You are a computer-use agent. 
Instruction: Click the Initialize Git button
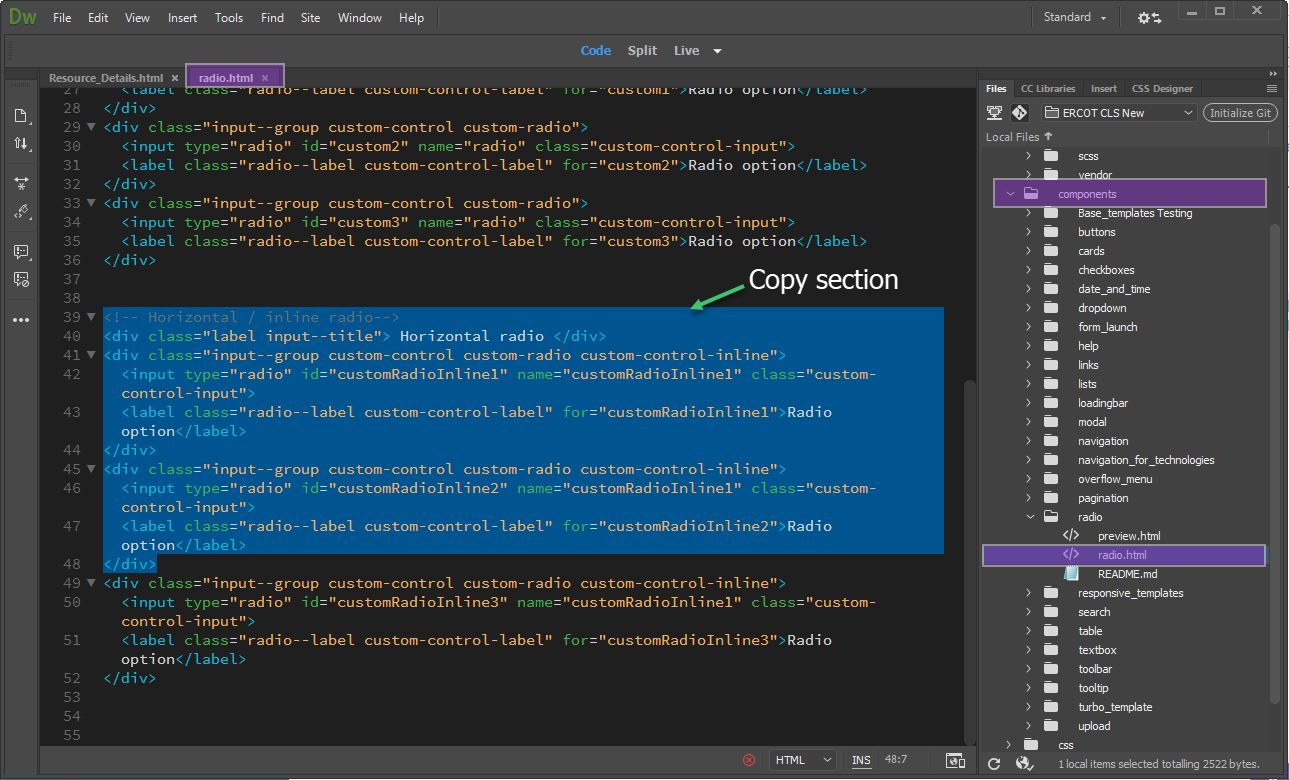click(1240, 113)
